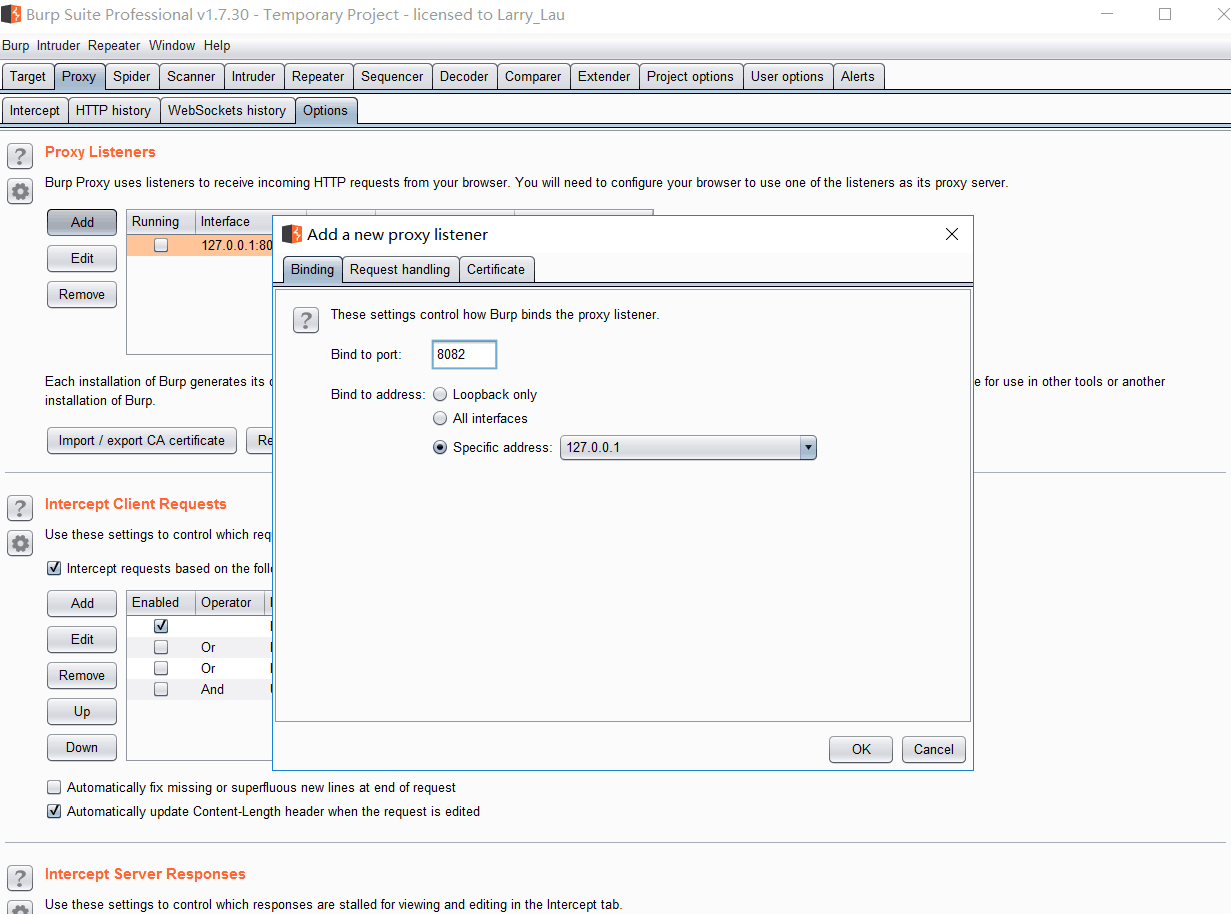Select the Binding tab in dialog

pos(312,269)
